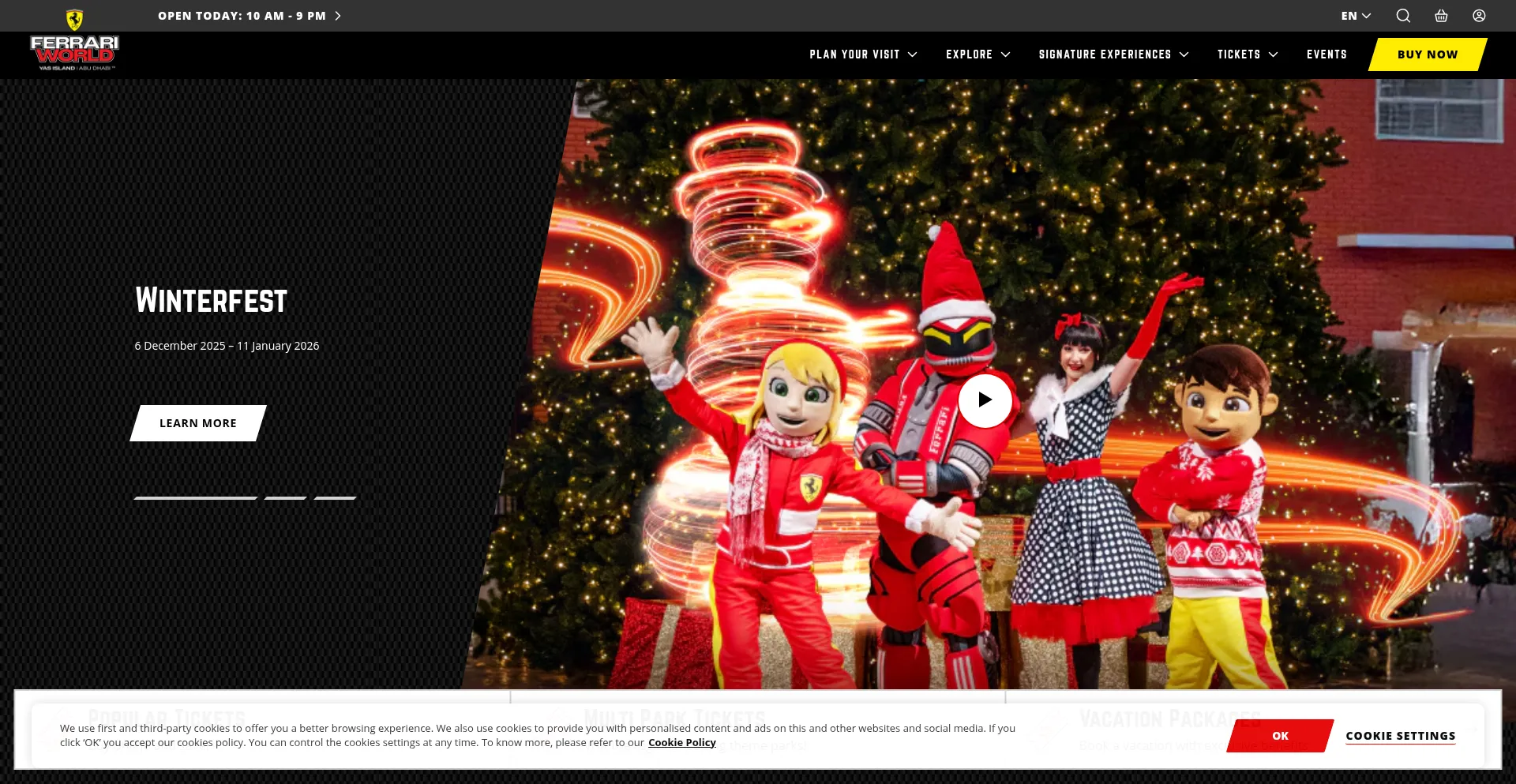Image resolution: width=1516 pixels, height=784 pixels.
Task: Select the second carousel slide indicator
Action: pyautogui.click(x=285, y=498)
